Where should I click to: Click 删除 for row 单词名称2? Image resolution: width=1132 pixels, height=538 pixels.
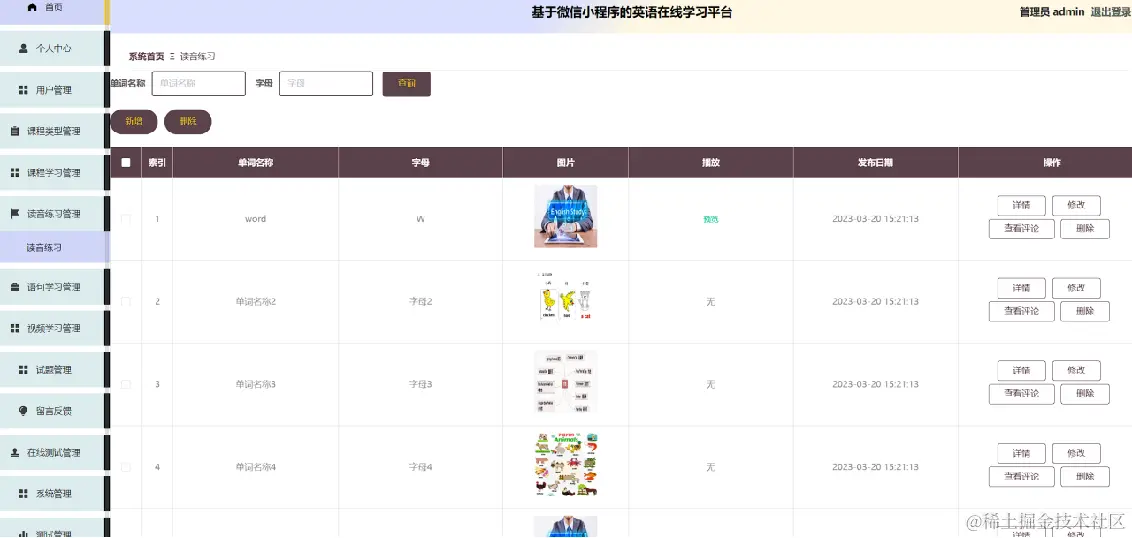click(1084, 312)
